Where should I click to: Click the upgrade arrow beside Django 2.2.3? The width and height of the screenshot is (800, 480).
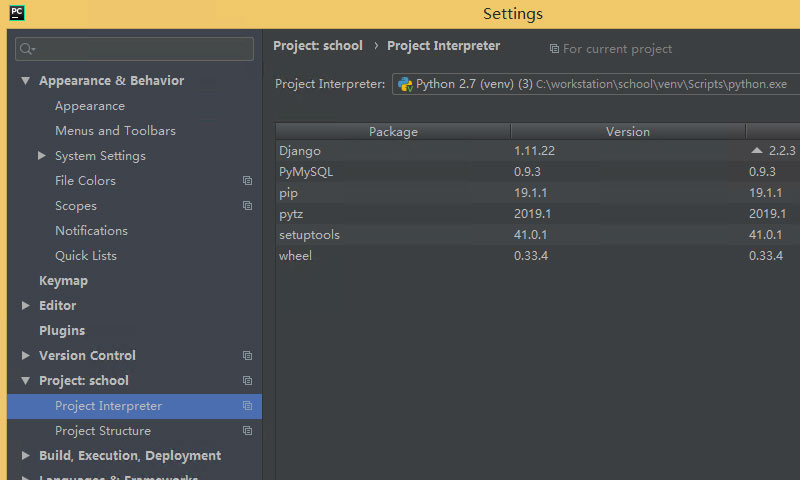pyautogui.click(x=757, y=150)
